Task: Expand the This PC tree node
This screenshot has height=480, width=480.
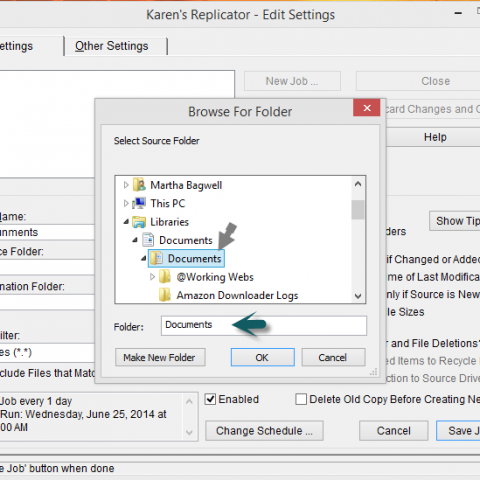Action: point(126,203)
